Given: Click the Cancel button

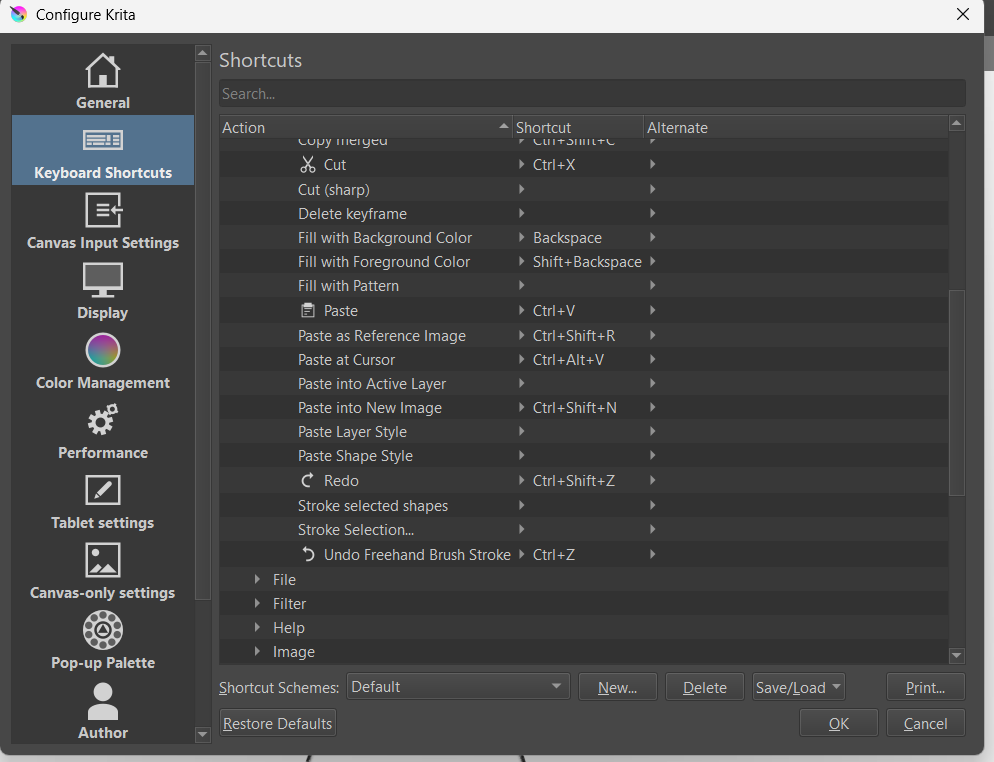Looking at the screenshot, I should [926, 723].
